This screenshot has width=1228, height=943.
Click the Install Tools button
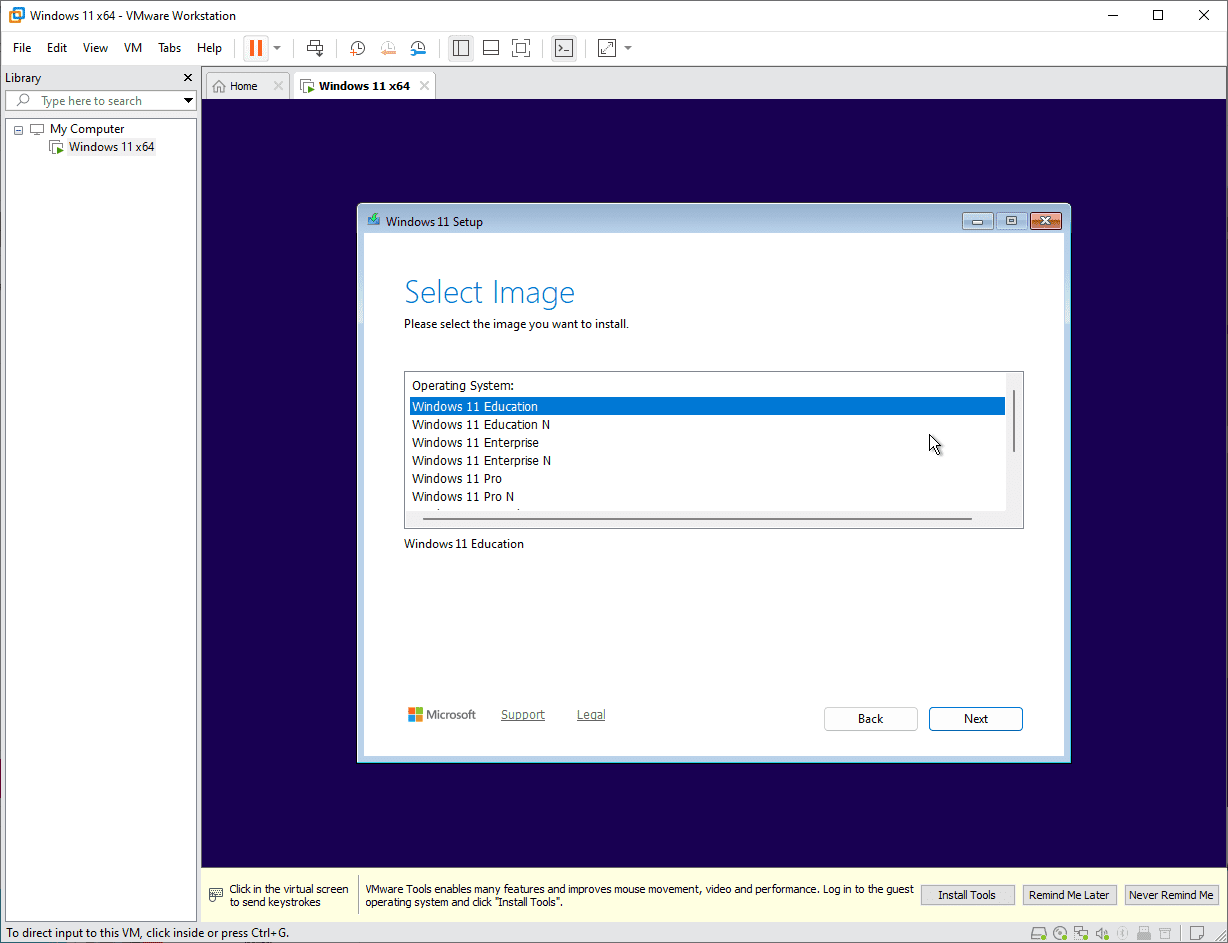click(x=967, y=895)
